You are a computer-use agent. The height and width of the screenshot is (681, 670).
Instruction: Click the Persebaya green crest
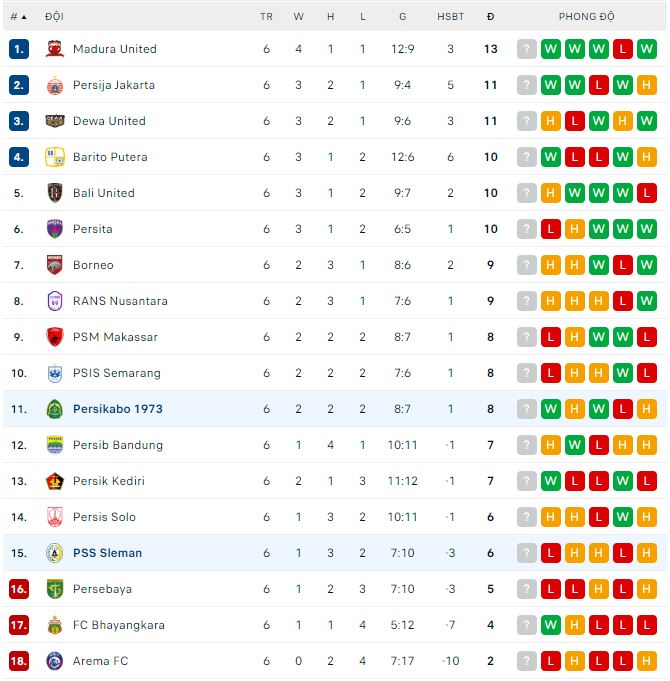[x=55, y=589]
